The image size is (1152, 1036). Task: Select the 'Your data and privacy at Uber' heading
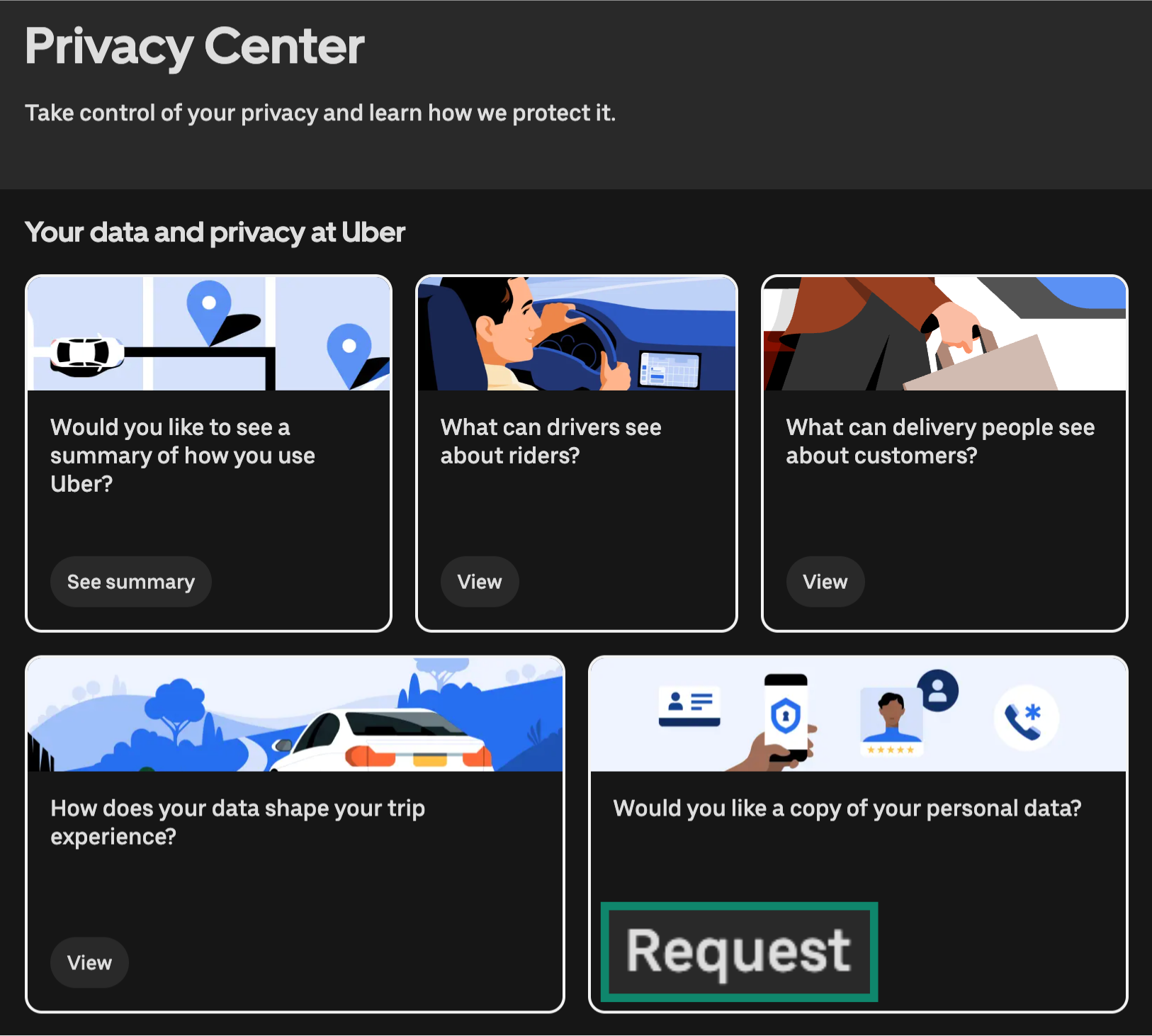(215, 232)
